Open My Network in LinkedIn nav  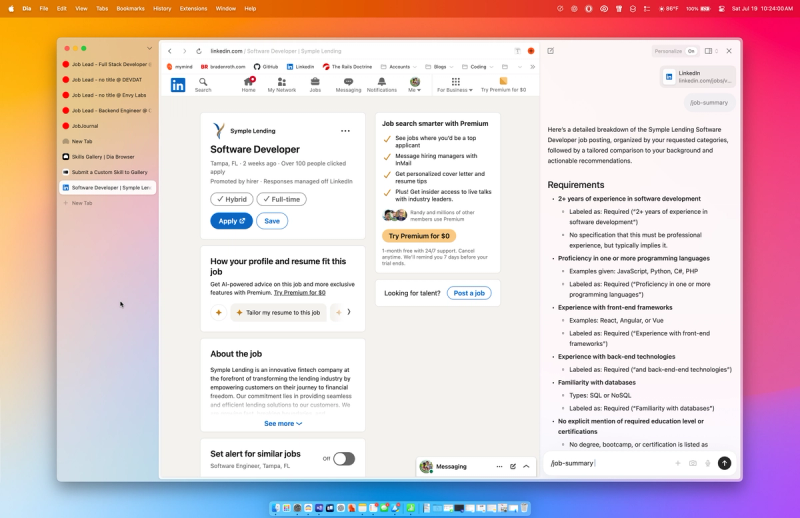pyautogui.click(x=282, y=85)
